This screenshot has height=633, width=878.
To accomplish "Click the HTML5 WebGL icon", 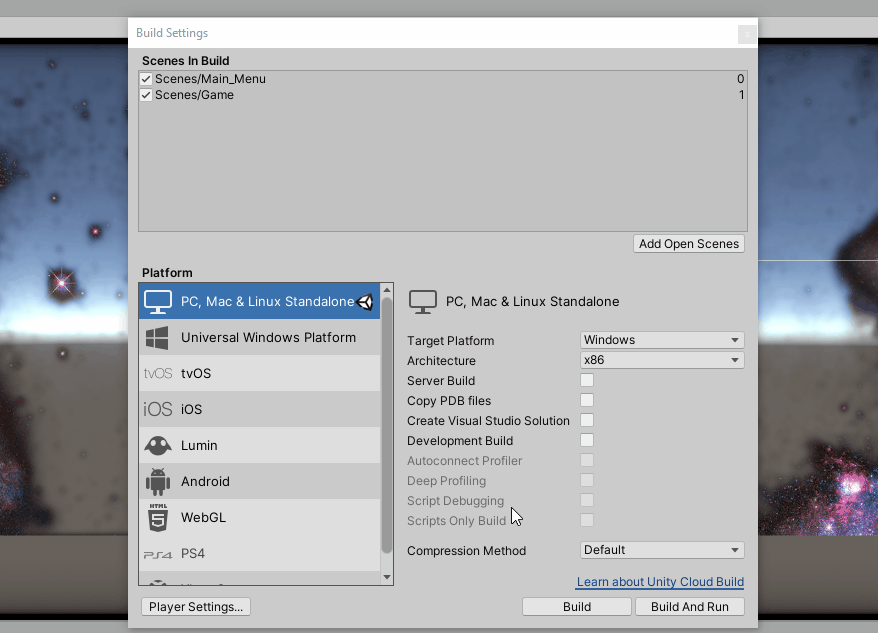I will [158, 517].
